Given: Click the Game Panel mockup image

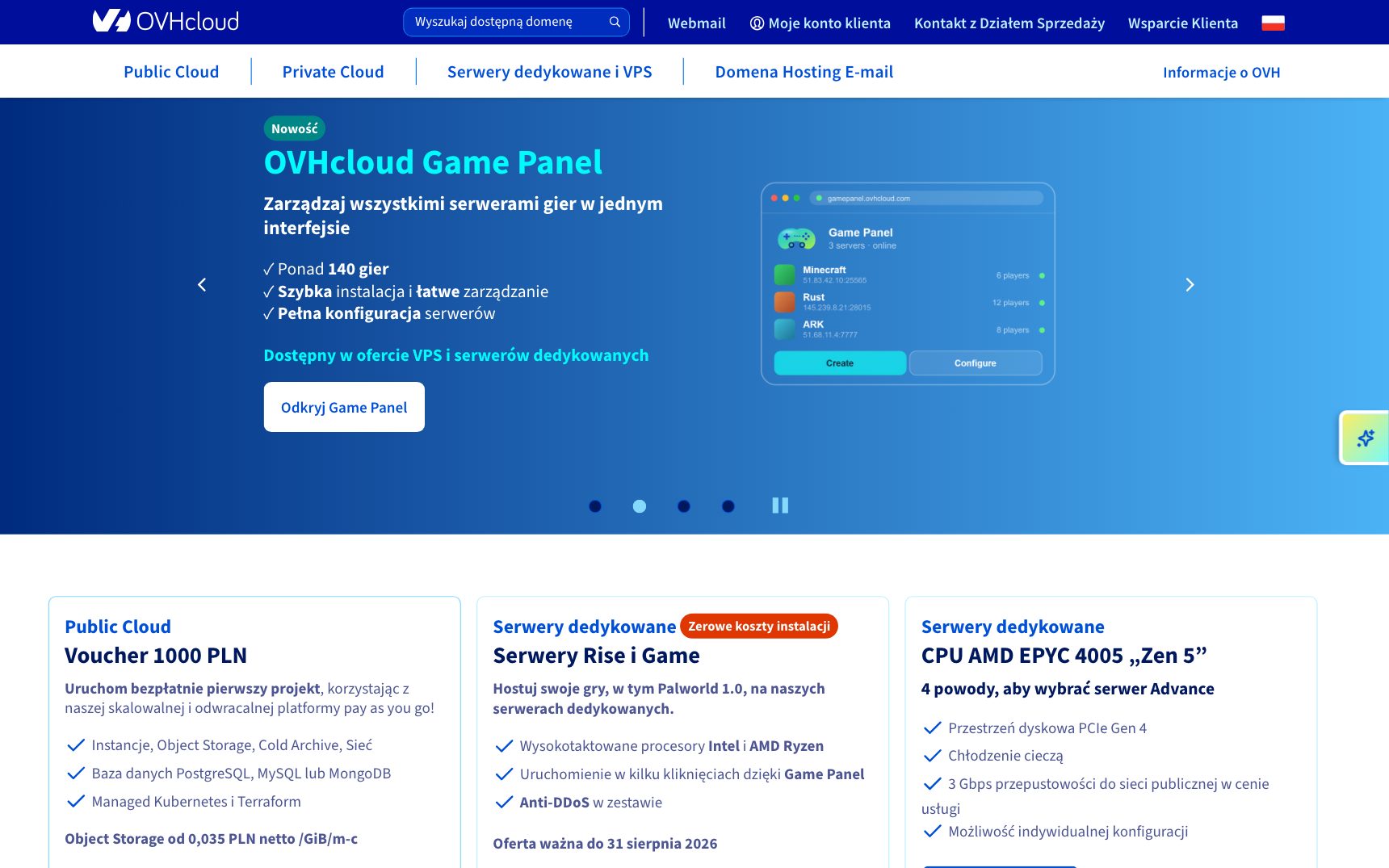Looking at the screenshot, I should click(x=908, y=283).
